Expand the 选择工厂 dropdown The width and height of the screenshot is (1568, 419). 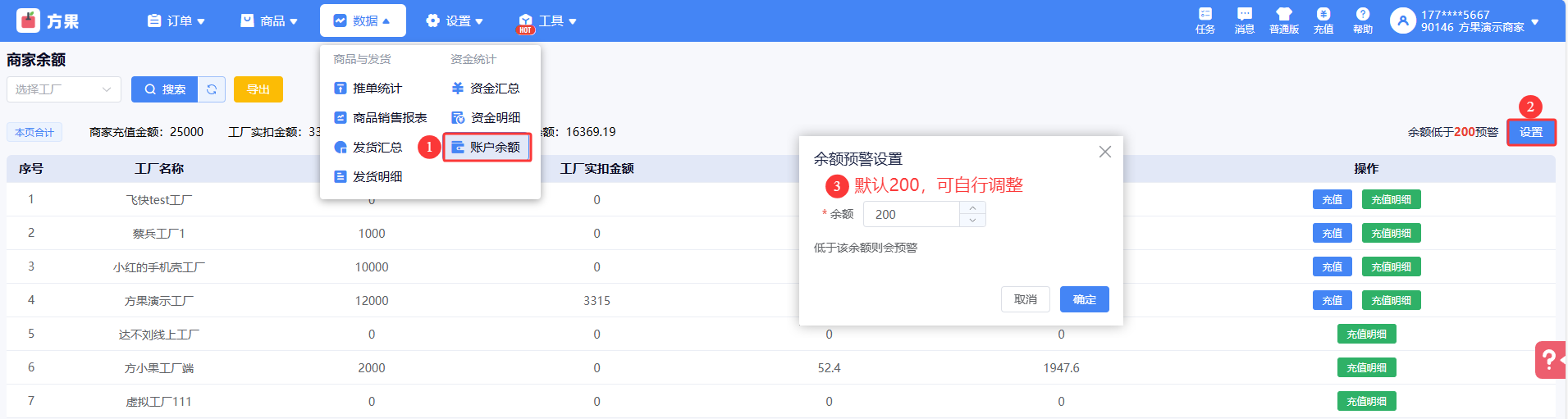[64, 89]
